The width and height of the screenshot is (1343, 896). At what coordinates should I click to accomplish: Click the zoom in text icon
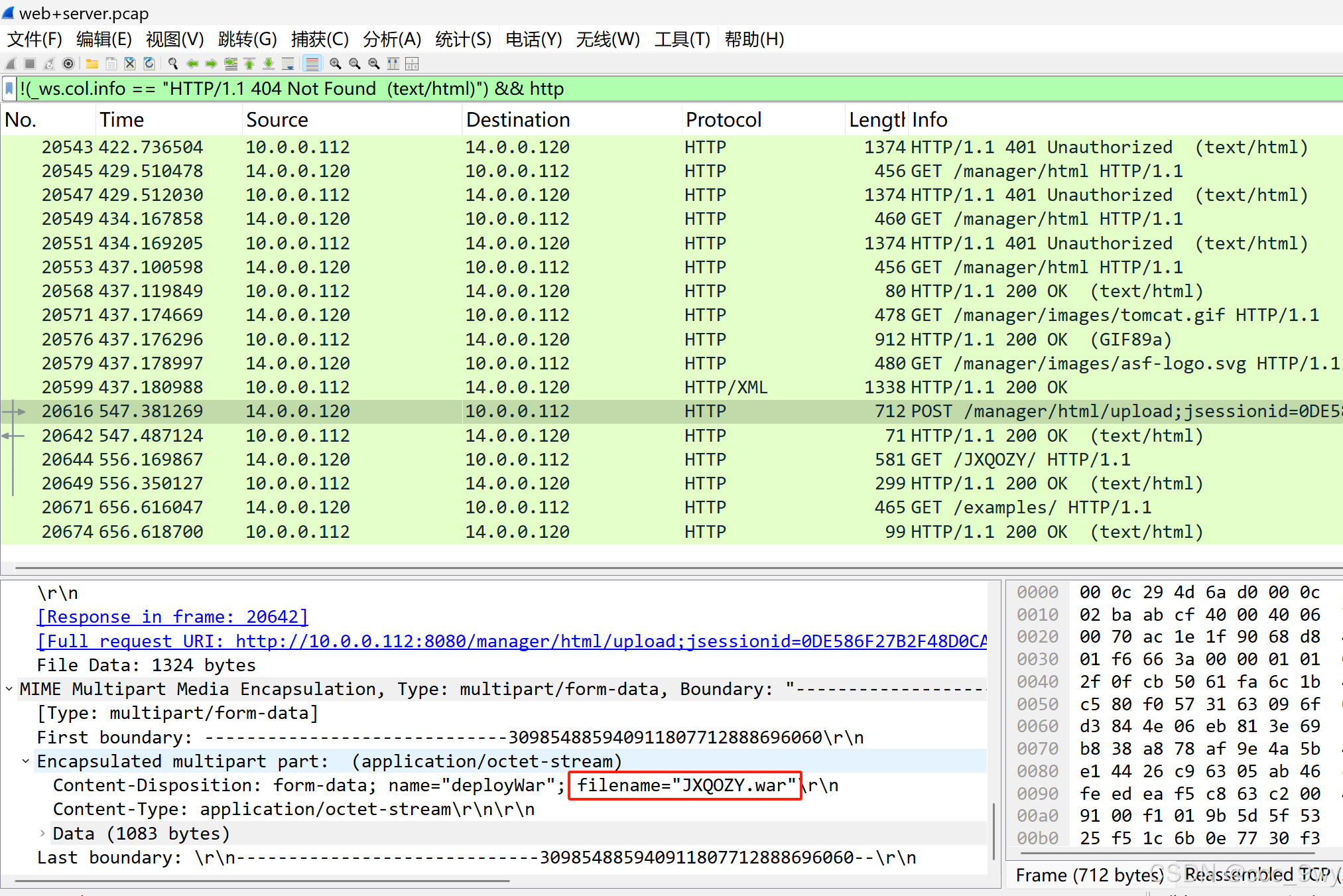(x=336, y=64)
